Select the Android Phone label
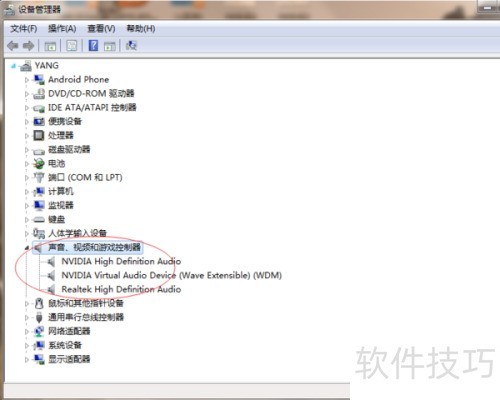The width and height of the screenshot is (500, 400). tap(79, 80)
